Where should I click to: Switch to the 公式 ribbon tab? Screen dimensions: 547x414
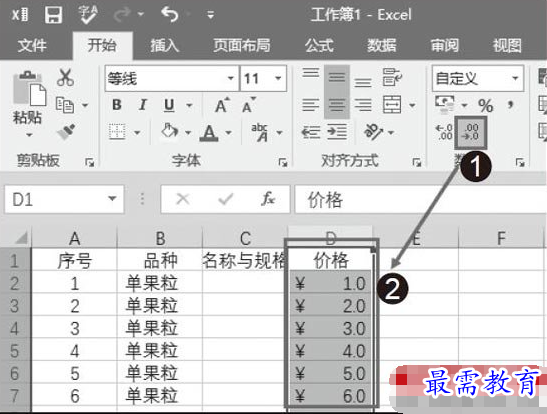(319, 46)
